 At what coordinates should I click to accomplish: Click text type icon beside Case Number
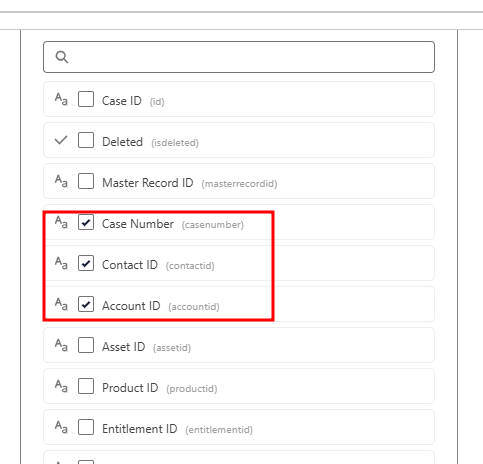point(61,222)
